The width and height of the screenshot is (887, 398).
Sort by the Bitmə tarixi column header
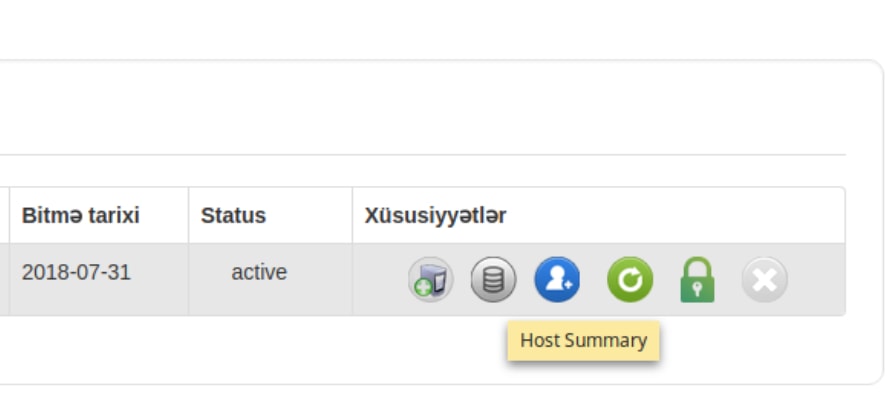[80, 215]
